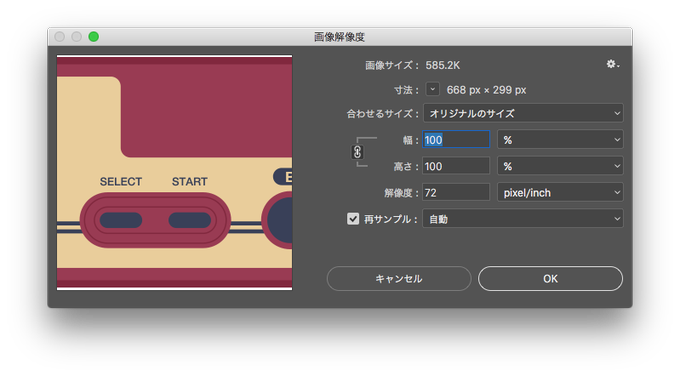
Task: Open the pixel/inch resolution unit dropdown
Action: [560, 193]
